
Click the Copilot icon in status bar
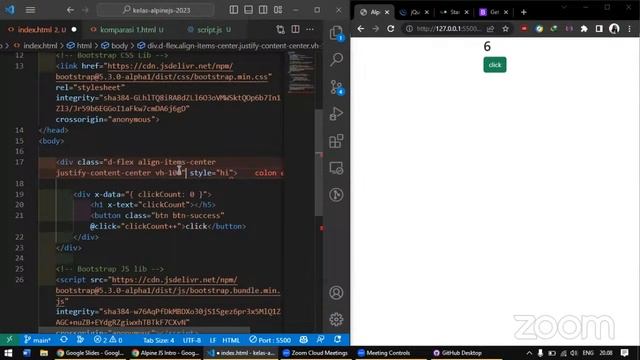(303, 340)
